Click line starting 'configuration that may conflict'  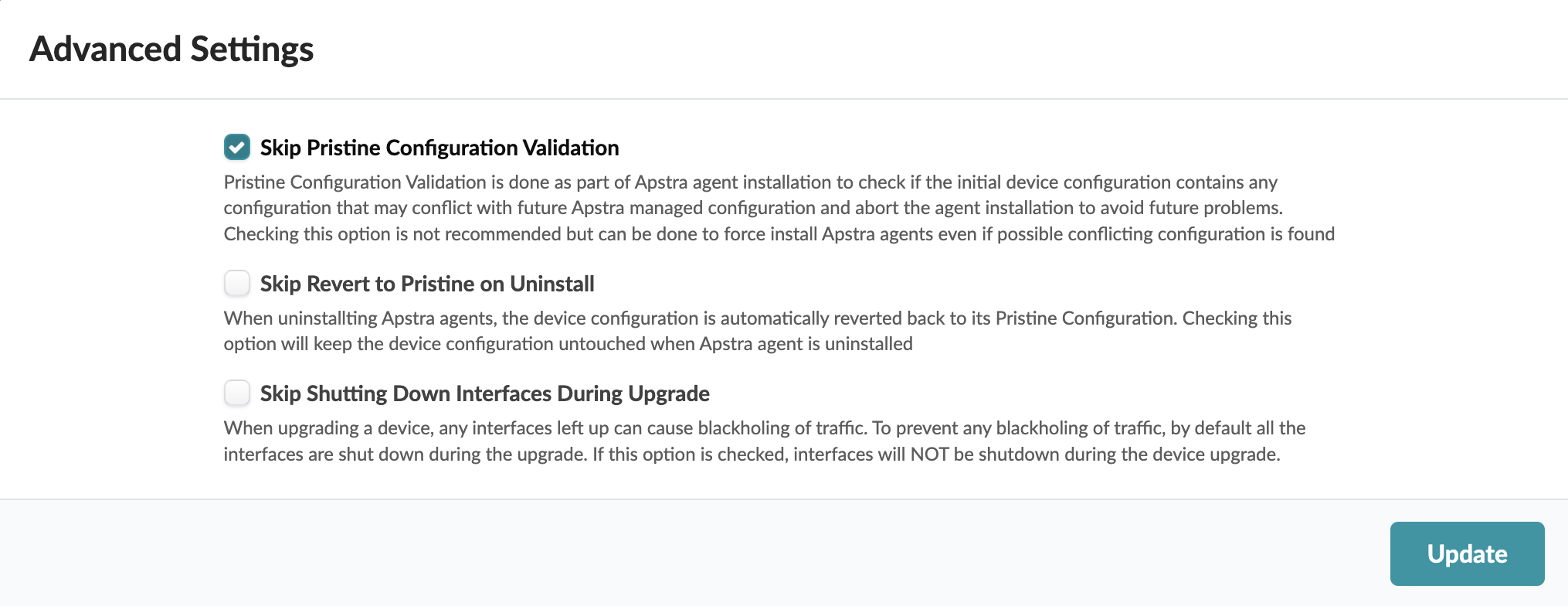pyautogui.click(x=753, y=208)
